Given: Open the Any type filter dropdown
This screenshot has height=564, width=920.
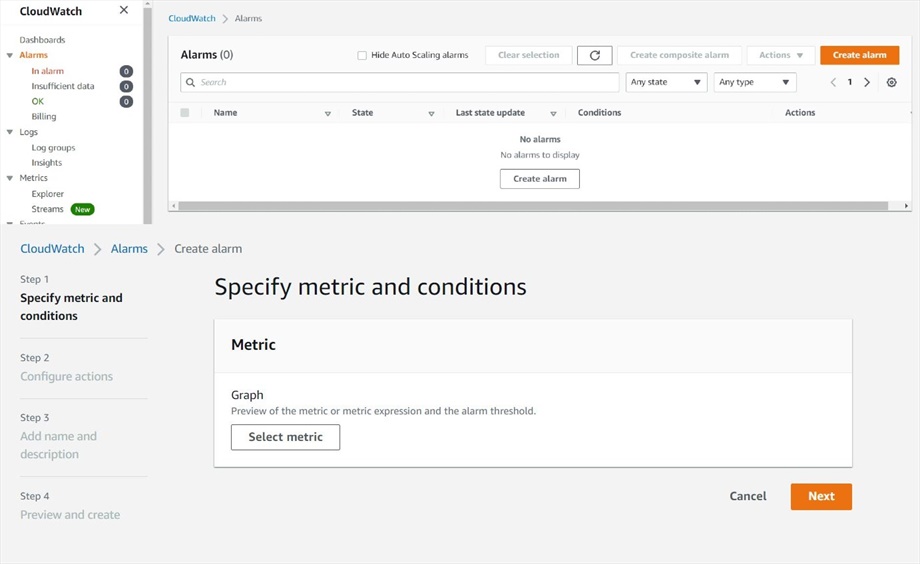Looking at the screenshot, I should [755, 82].
